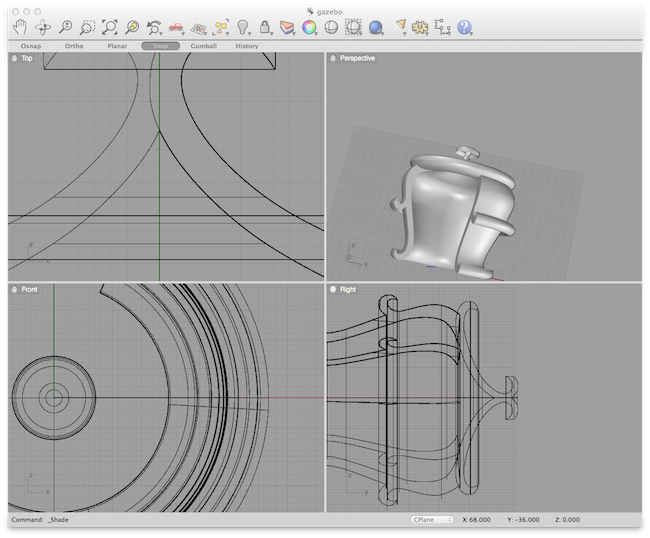Pick the Zoom Window tool

[x=87, y=27]
